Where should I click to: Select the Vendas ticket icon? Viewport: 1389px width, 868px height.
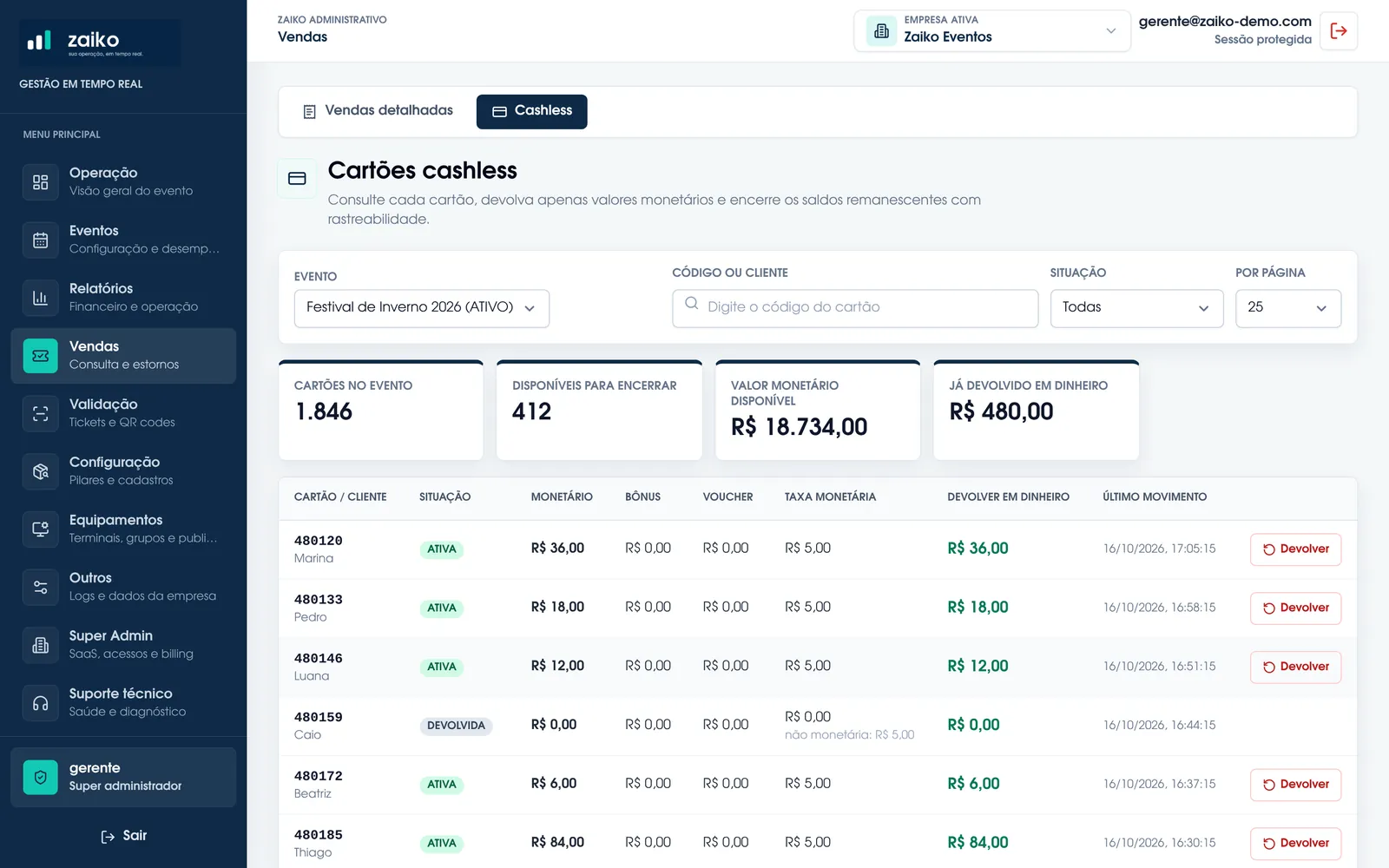[40, 356]
